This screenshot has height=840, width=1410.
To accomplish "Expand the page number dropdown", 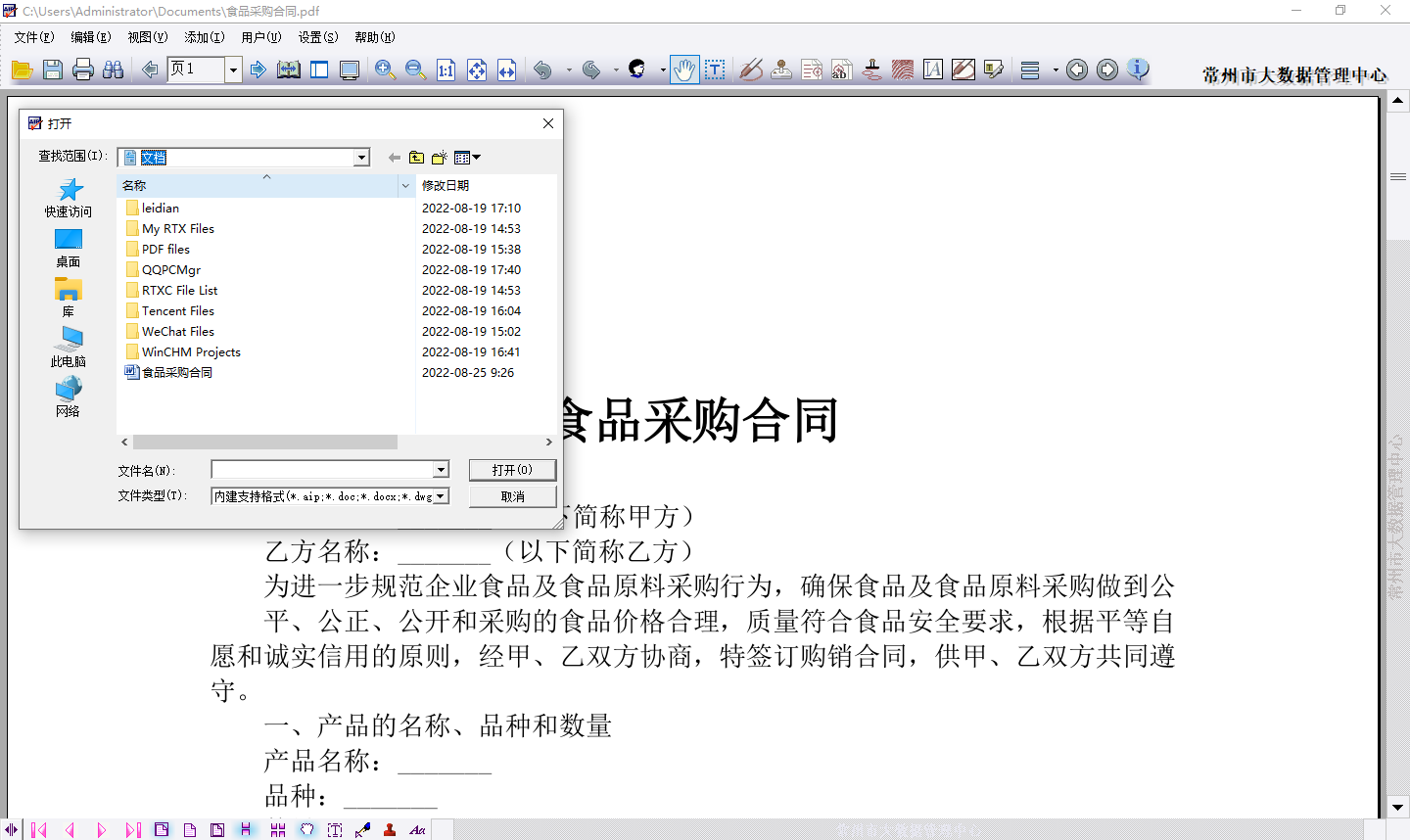I will click(233, 70).
